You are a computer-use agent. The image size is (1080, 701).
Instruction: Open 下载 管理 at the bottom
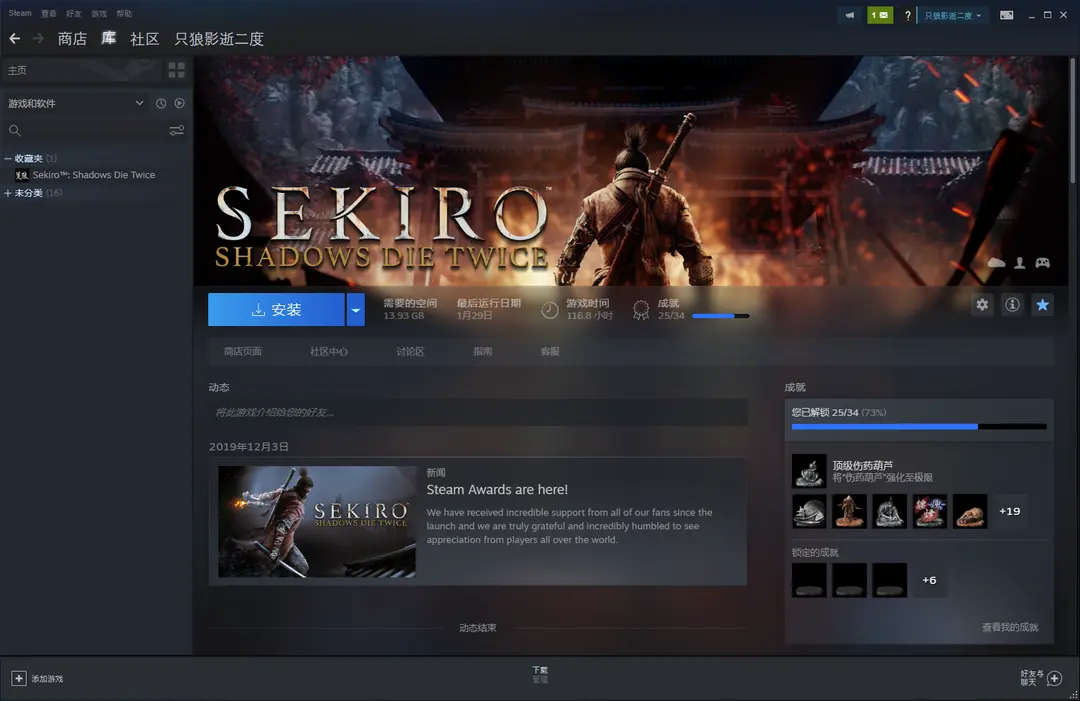[x=540, y=674]
